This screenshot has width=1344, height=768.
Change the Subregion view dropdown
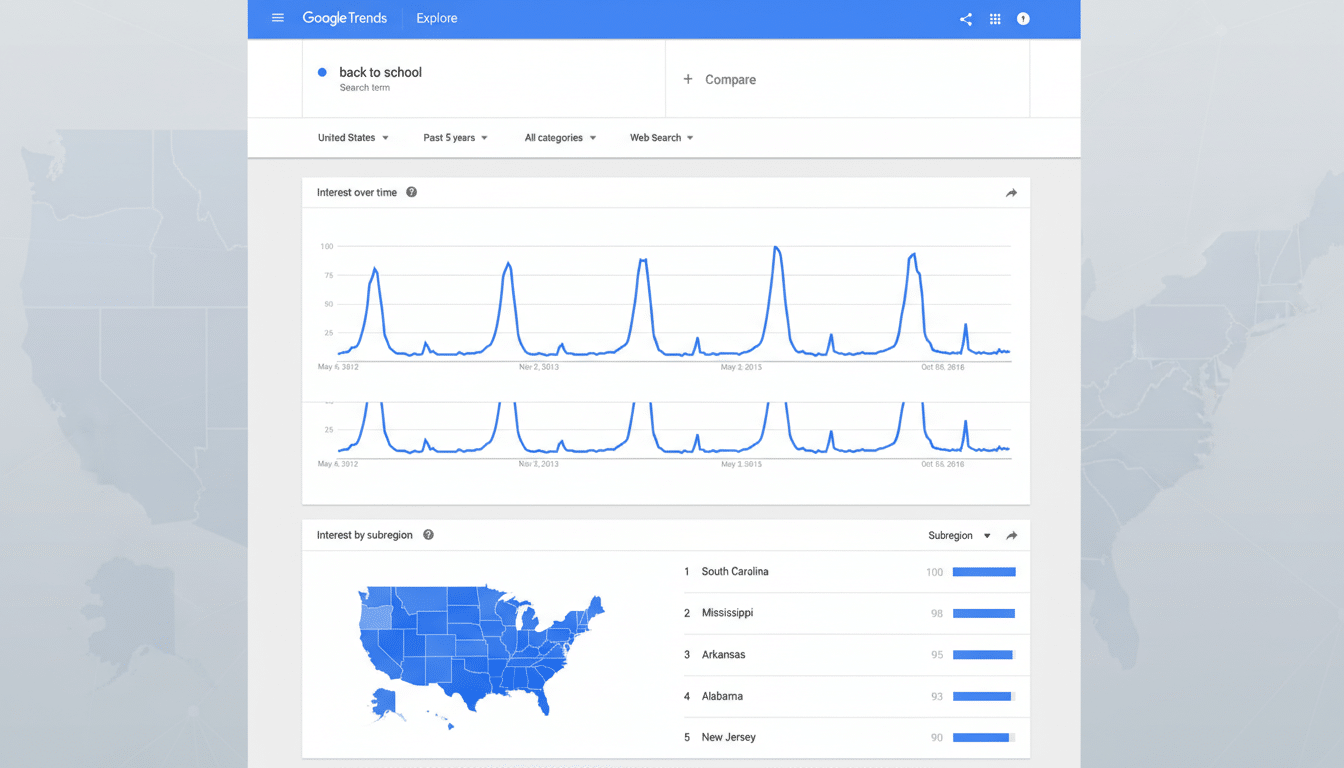pyautogui.click(x=958, y=535)
